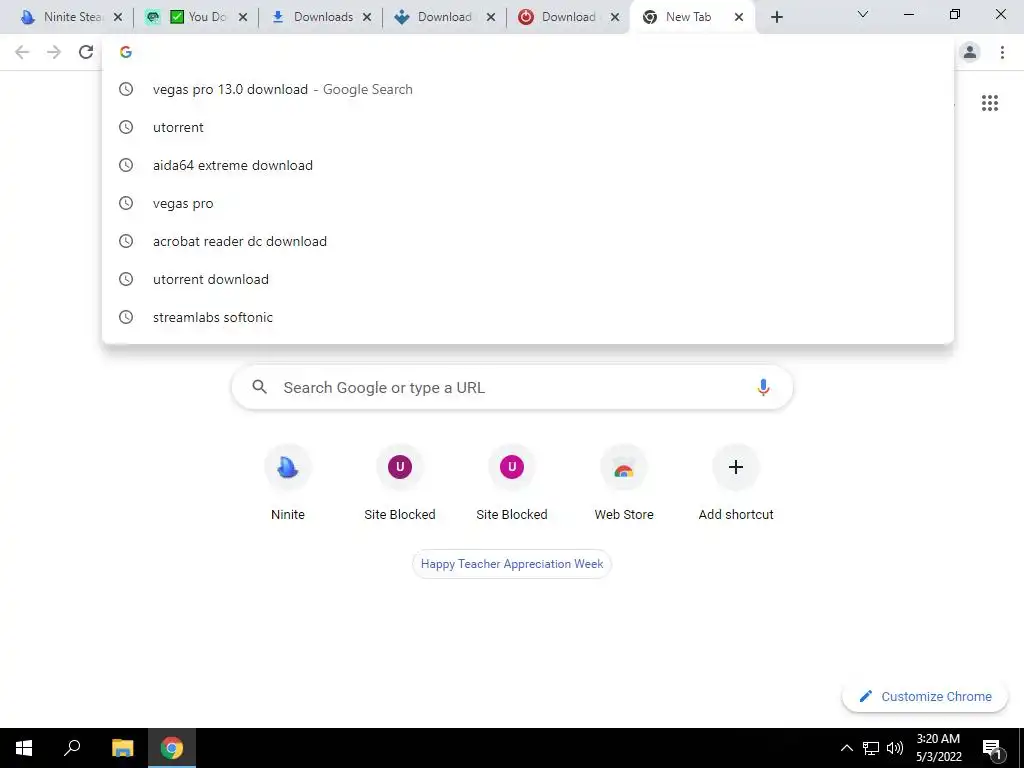The height and width of the screenshot is (768, 1024).
Task: Open Windows taskbar search
Action: [x=72, y=748]
